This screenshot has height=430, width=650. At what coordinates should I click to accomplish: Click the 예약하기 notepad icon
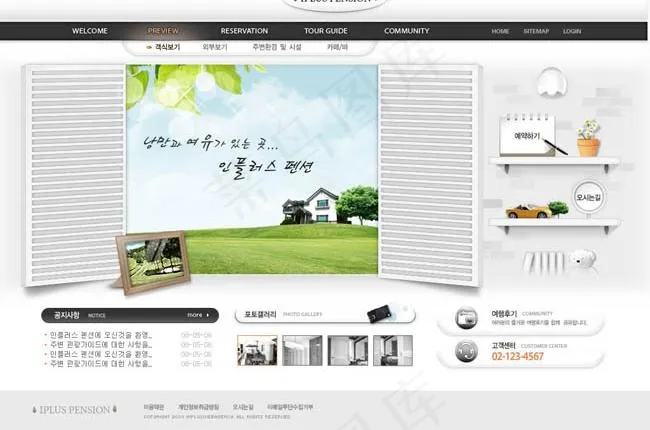pyautogui.click(x=527, y=135)
